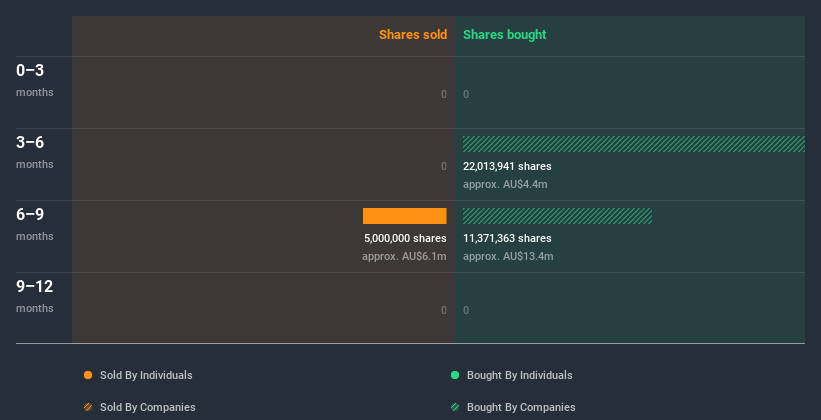This screenshot has width=821, height=420.
Task: Click the sold zero in 9–12 months row
Action: [444, 310]
